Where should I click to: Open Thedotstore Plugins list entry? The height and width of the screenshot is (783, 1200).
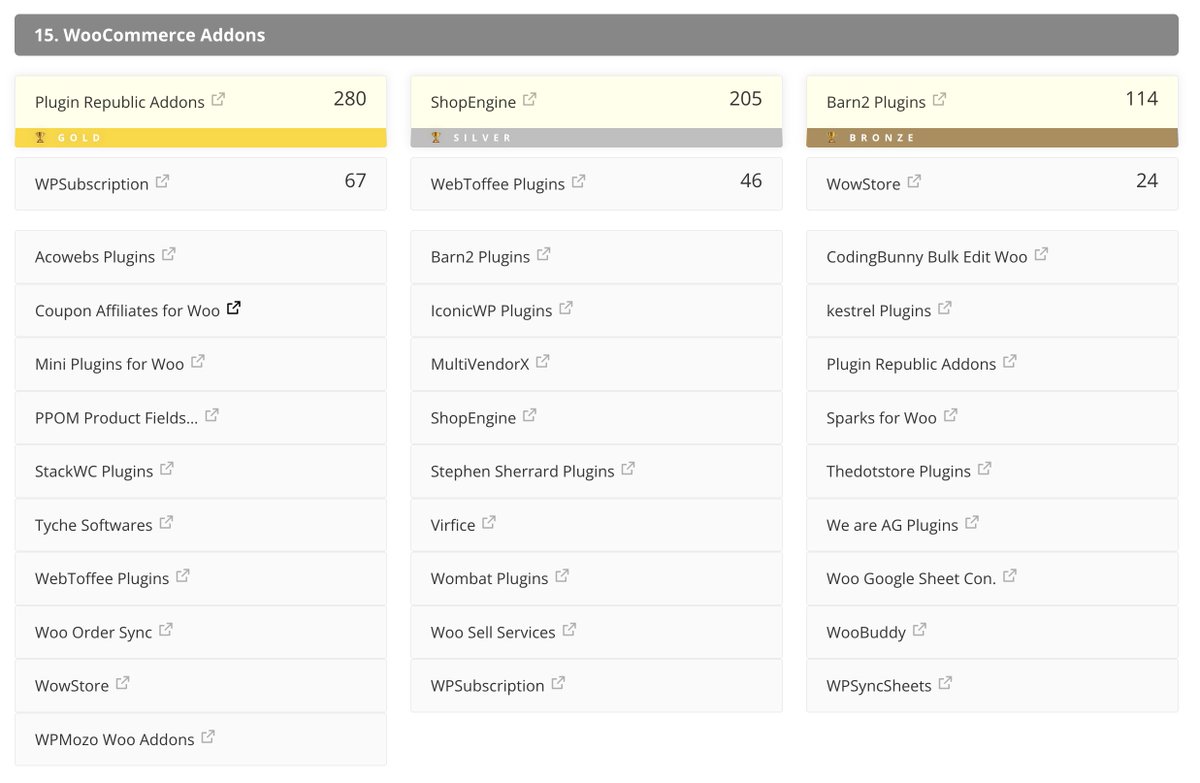pyautogui.click(x=993, y=471)
